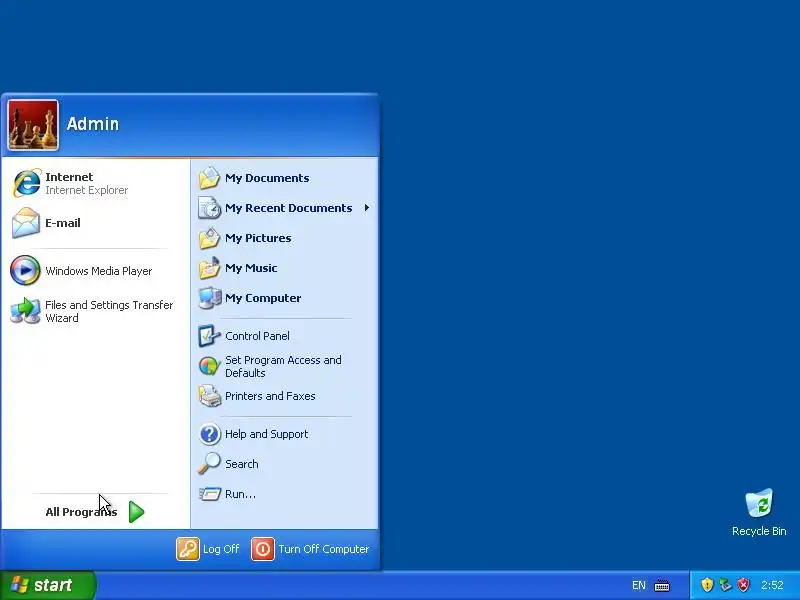This screenshot has width=800, height=600.
Task: Expand the All Programs green arrow
Action: [x=136, y=512]
